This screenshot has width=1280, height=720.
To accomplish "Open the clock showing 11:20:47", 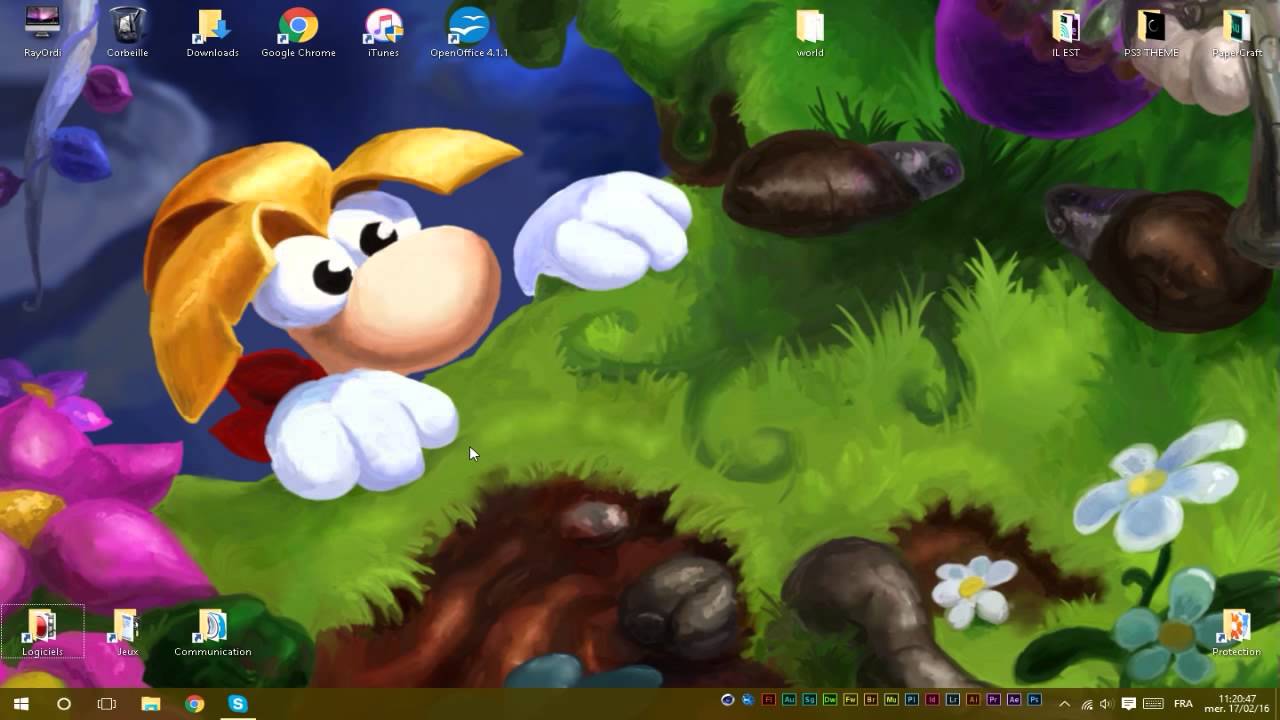I will (x=1237, y=704).
